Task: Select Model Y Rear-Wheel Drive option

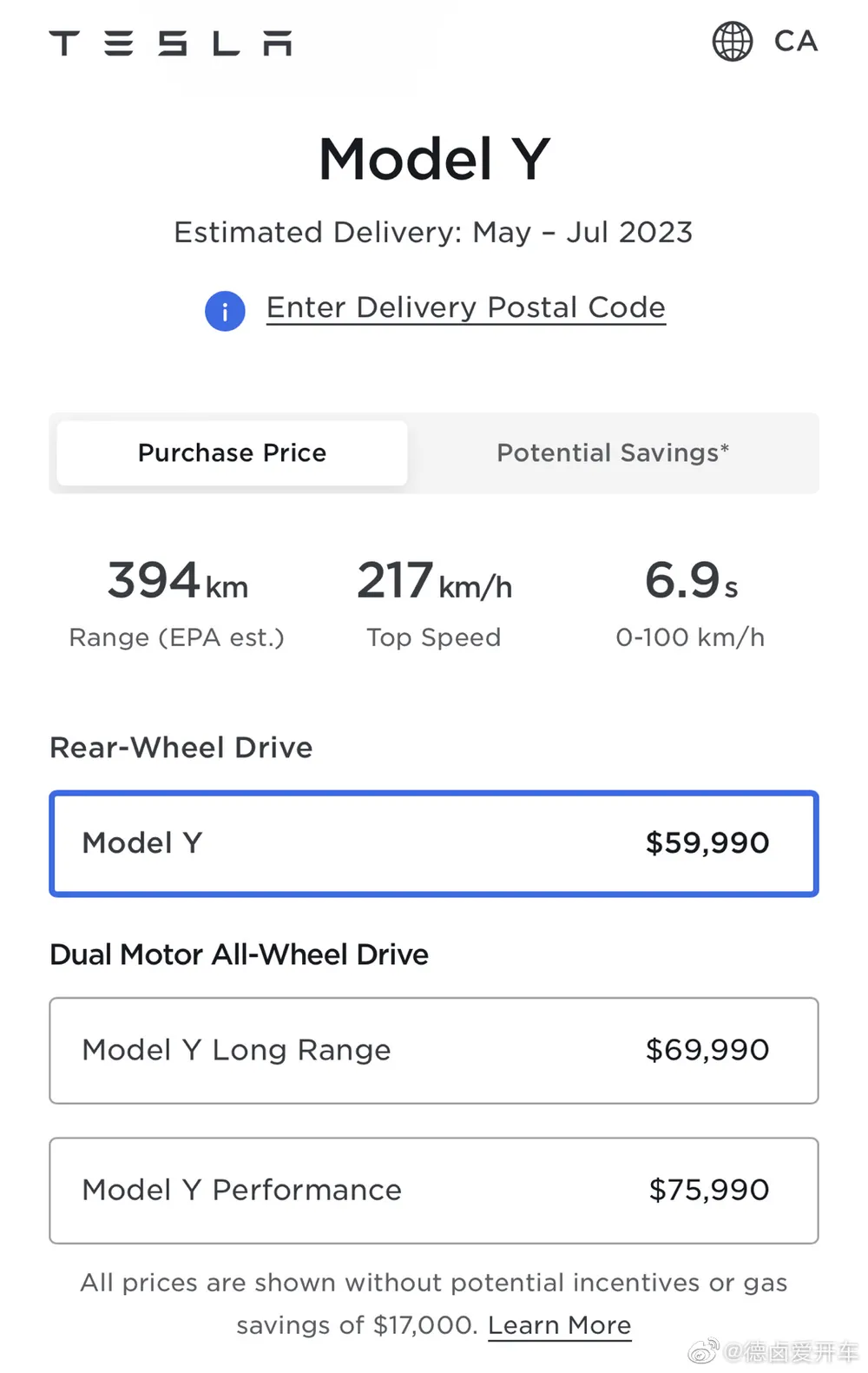Action: point(433,842)
